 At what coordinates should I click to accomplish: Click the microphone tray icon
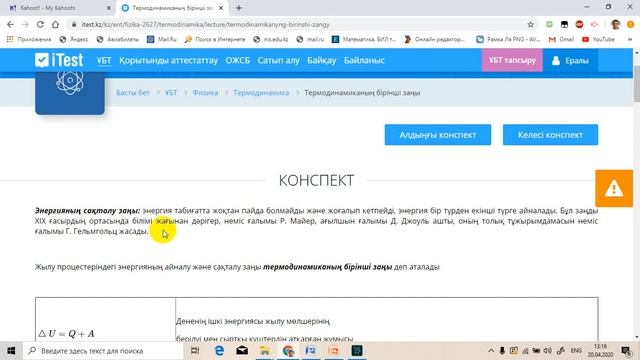(502, 351)
